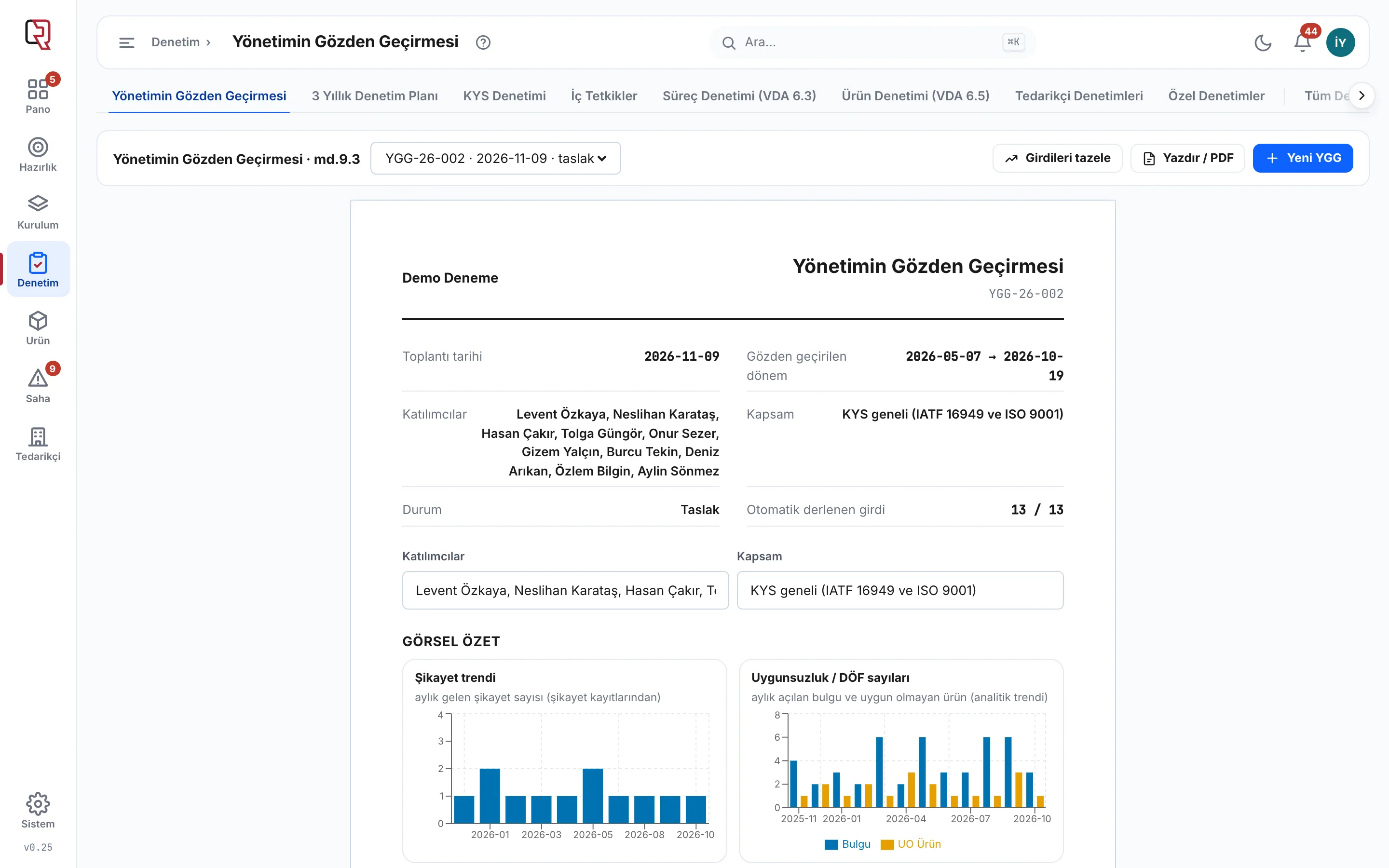Open Tedarikçi Denetimleri tab
Screen dimensions: 1389x868
point(1079,96)
